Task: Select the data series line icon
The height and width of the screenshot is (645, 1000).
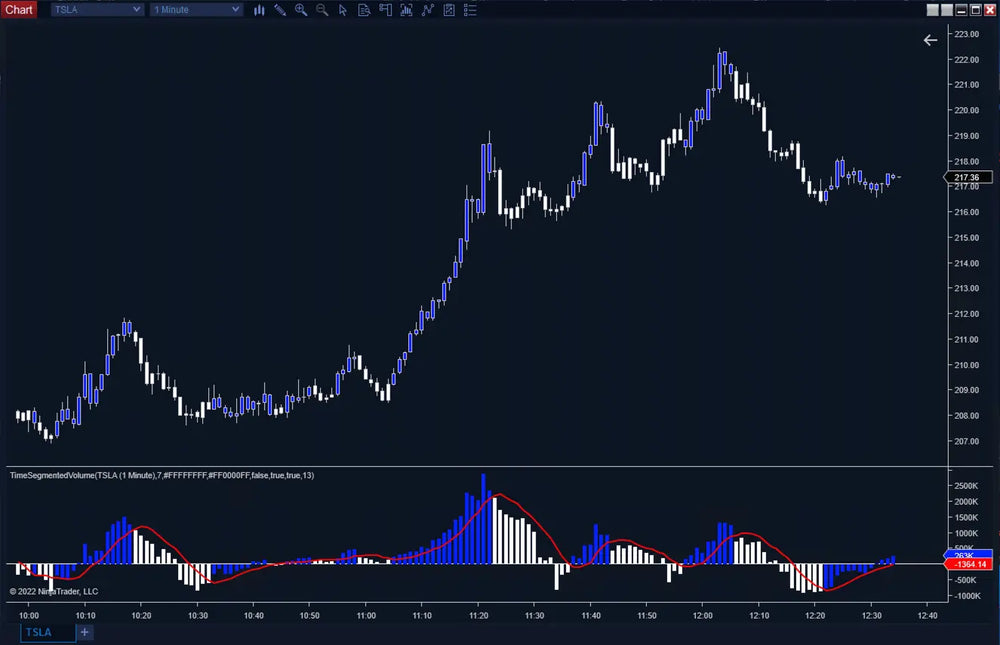Action: [x=427, y=10]
